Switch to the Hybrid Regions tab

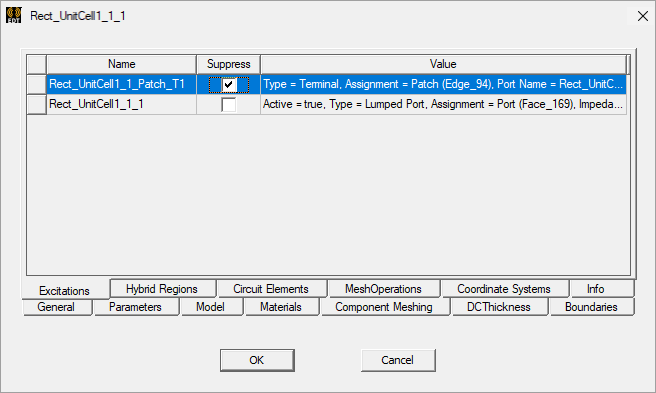[x=162, y=289]
